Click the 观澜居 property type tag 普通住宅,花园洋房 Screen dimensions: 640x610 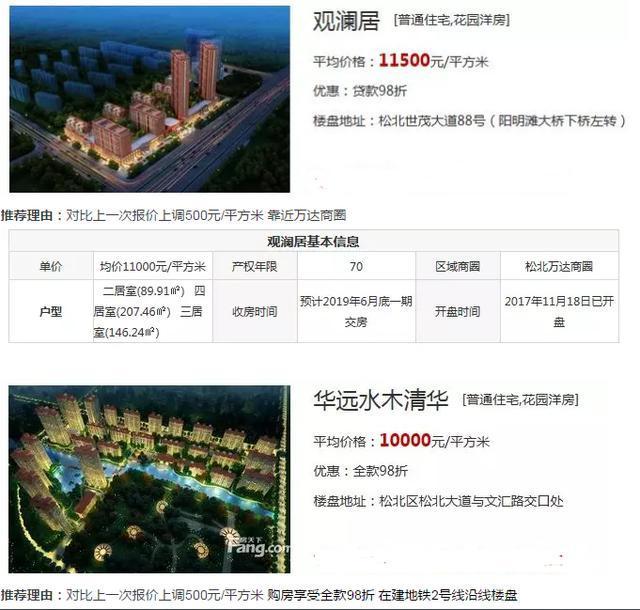[x=451, y=20]
